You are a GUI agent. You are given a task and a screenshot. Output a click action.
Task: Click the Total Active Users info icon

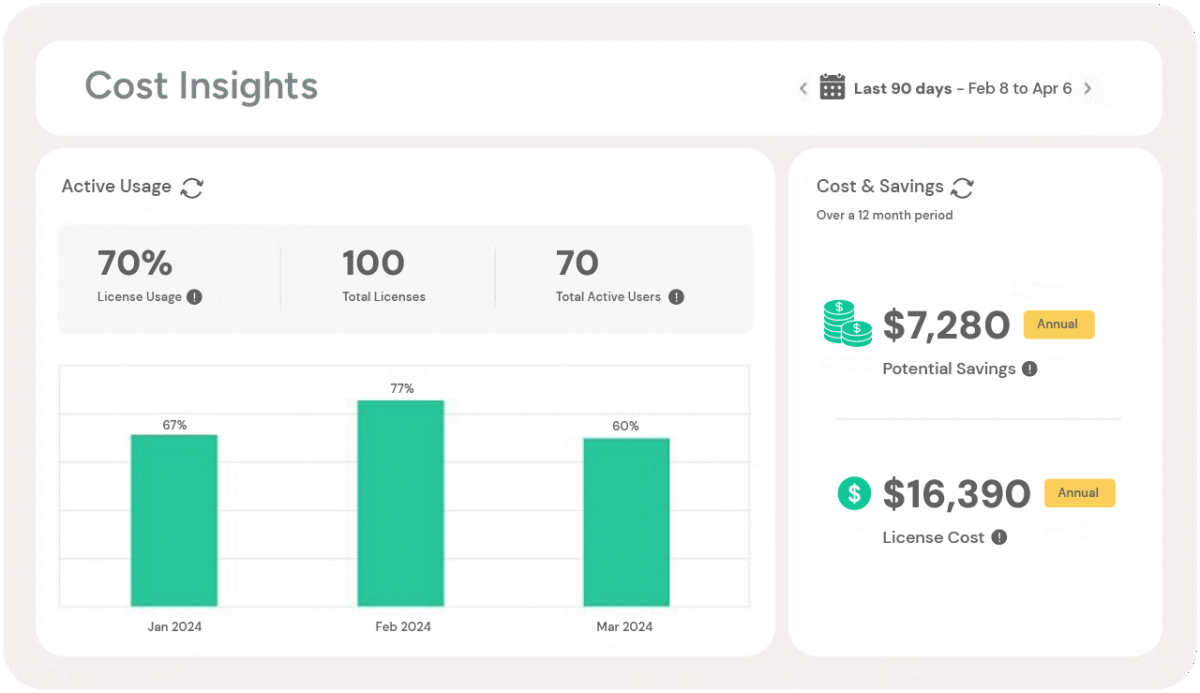[x=676, y=297]
